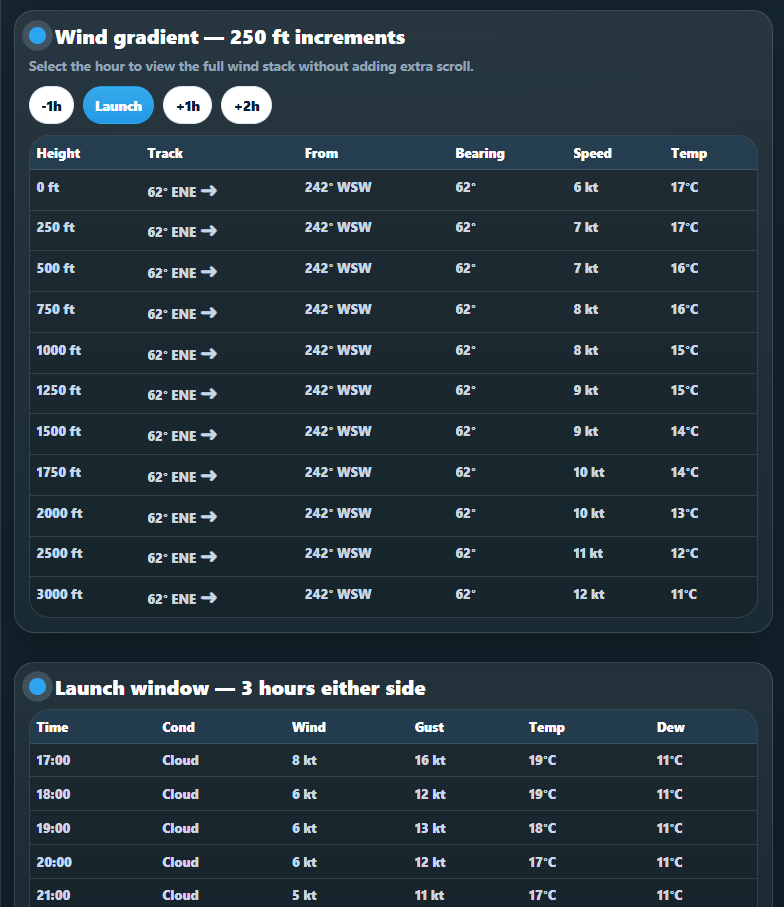Image resolution: width=784 pixels, height=907 pixels.
Task: Click the track arrow in 3000 ft row
Action: click(x=209, y=598)
